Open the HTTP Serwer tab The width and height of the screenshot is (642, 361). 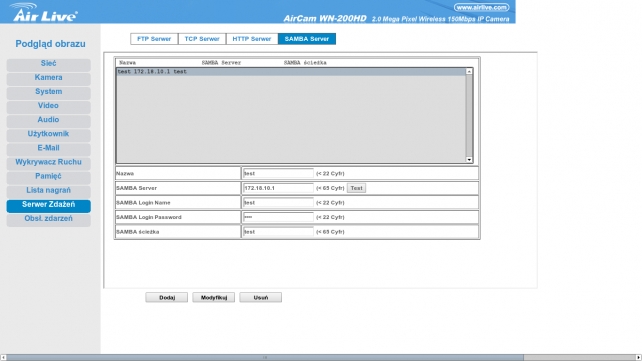coord(252,39)
